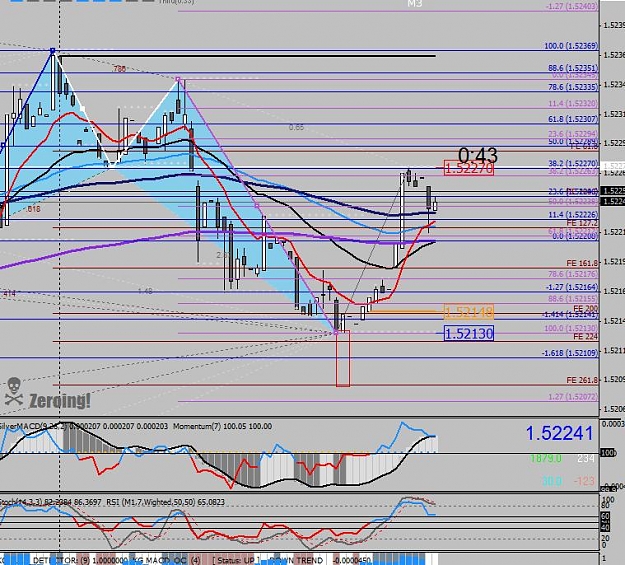Click the red 1.52270 price box

(x=468, y=168)
